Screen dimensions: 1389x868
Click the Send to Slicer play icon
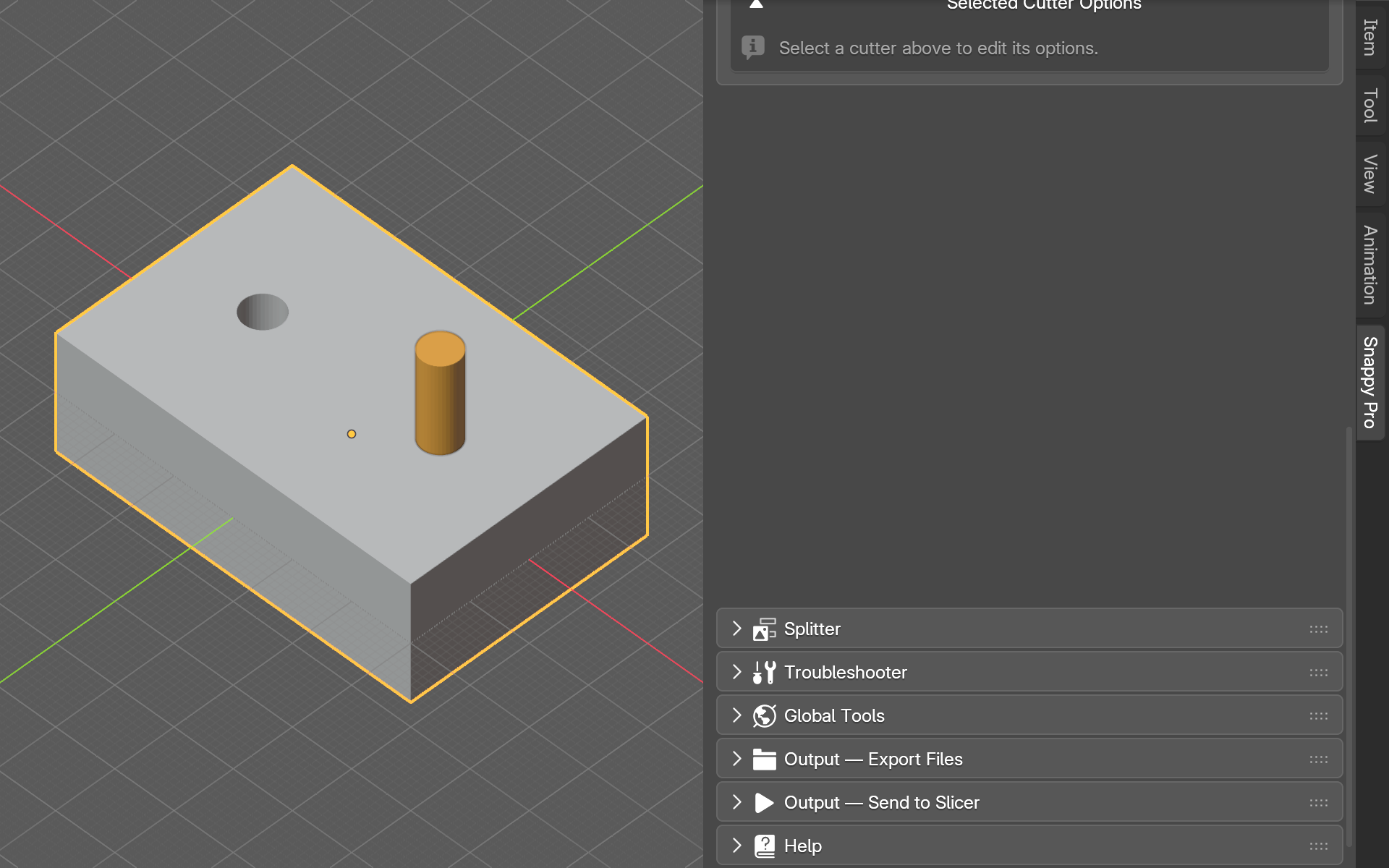tap(764, 802)
